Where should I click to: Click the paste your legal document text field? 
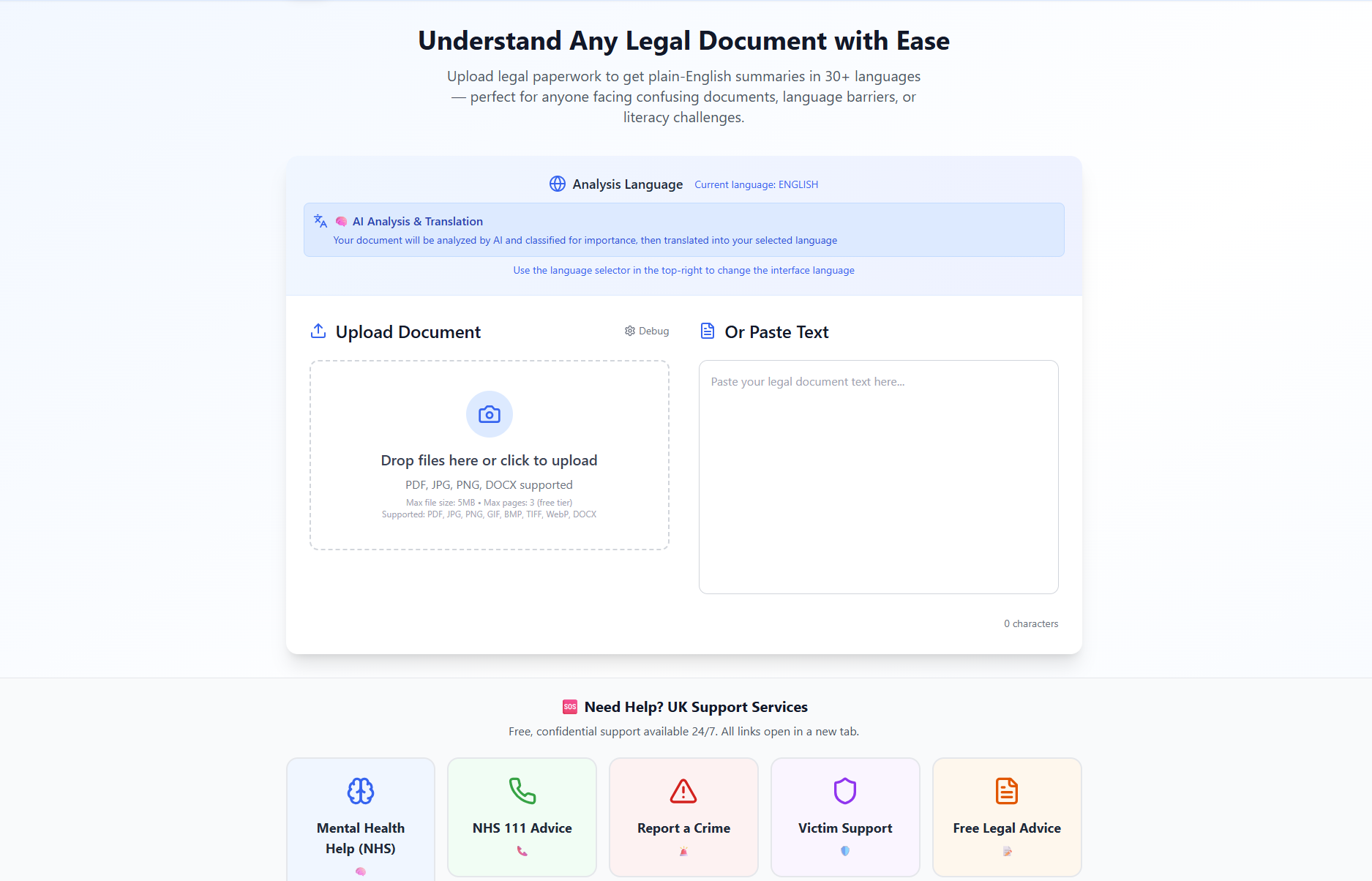[878, 476]
